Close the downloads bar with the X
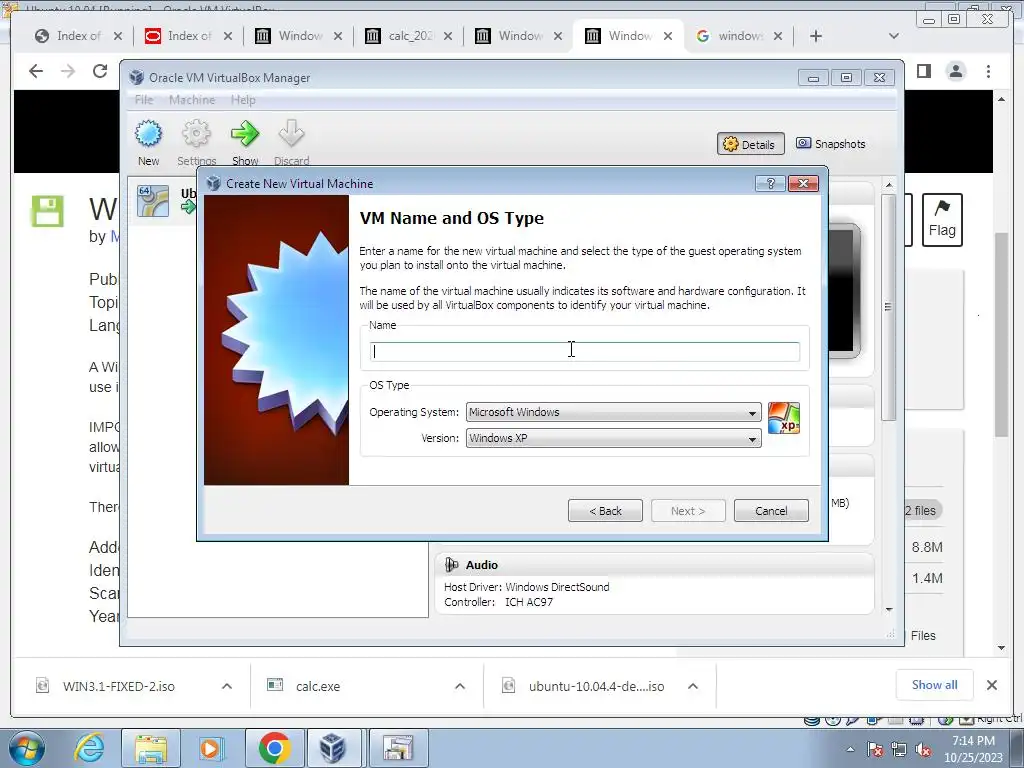This screenshot has height=768, width=1024. [992, 685]
